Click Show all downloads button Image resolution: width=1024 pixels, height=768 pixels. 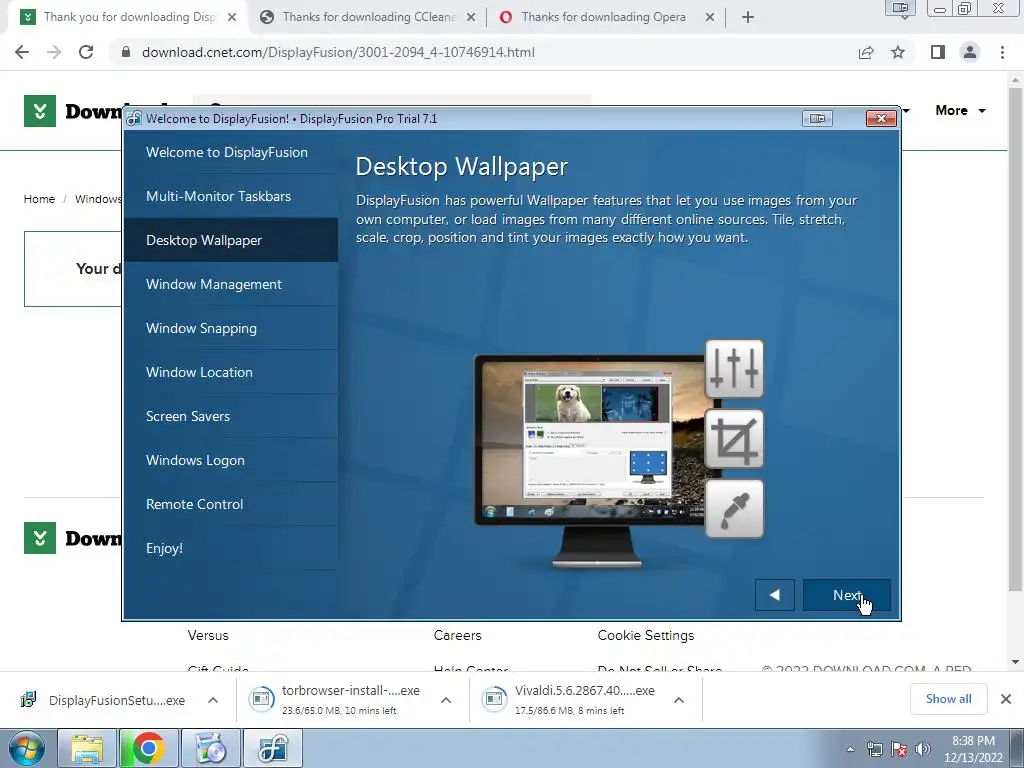(948, 699)
